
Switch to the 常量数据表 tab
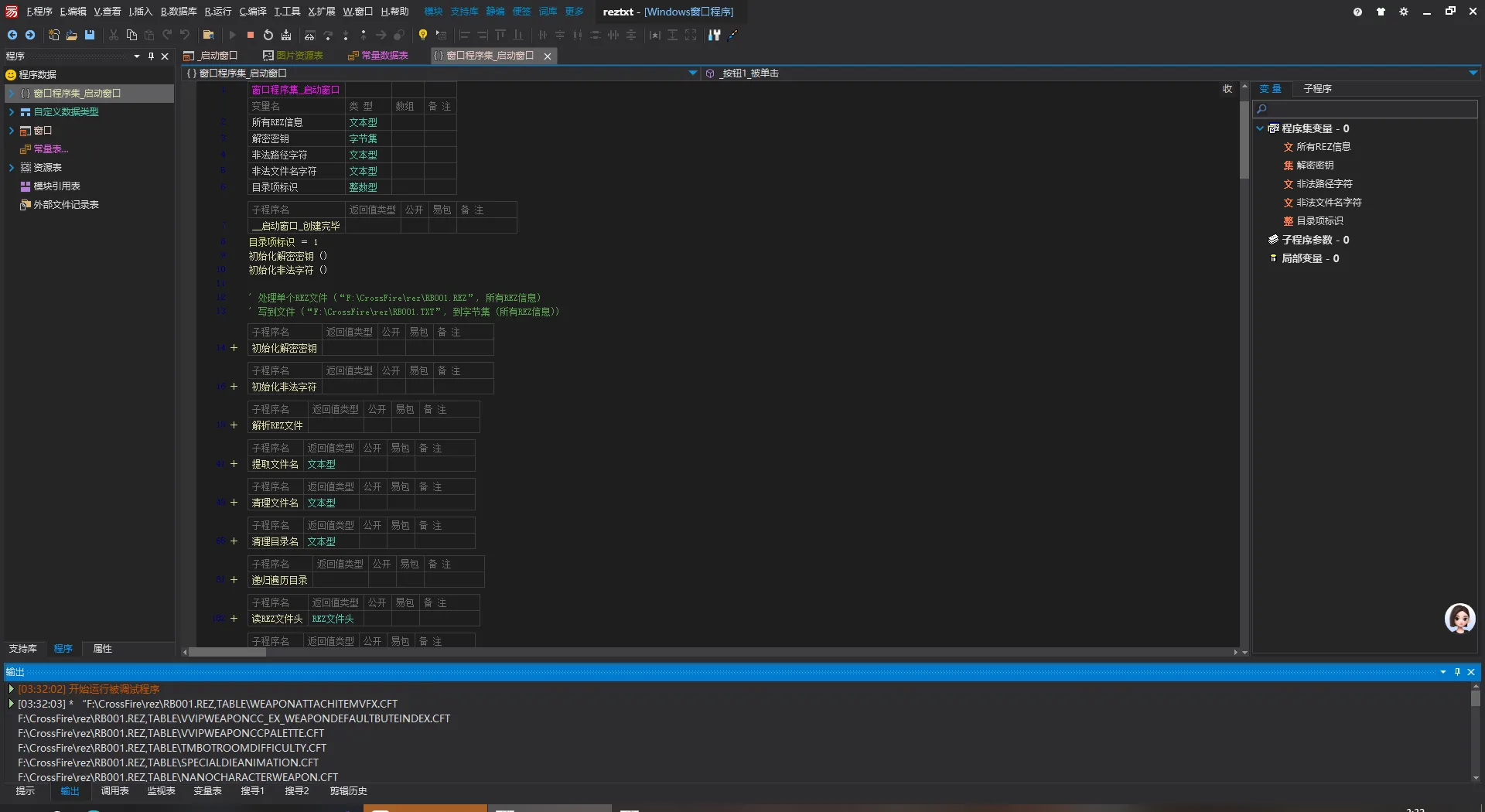379,56
